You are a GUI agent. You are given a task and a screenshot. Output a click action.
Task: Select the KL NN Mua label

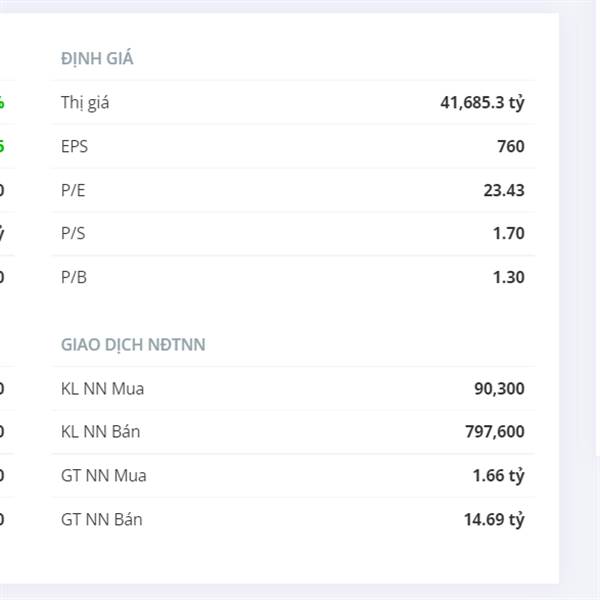pyautogui.click(x=103, y=389)
